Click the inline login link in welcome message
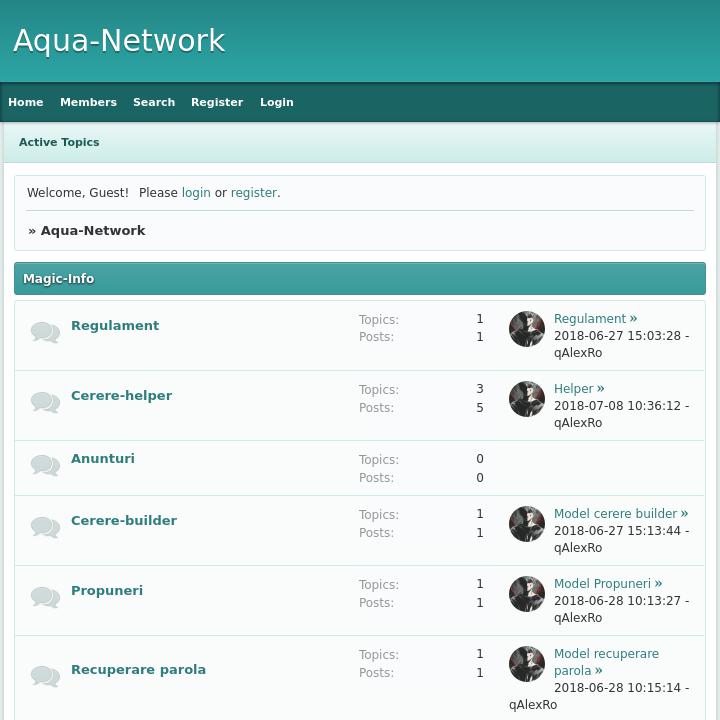 click(x=196, y=193)
